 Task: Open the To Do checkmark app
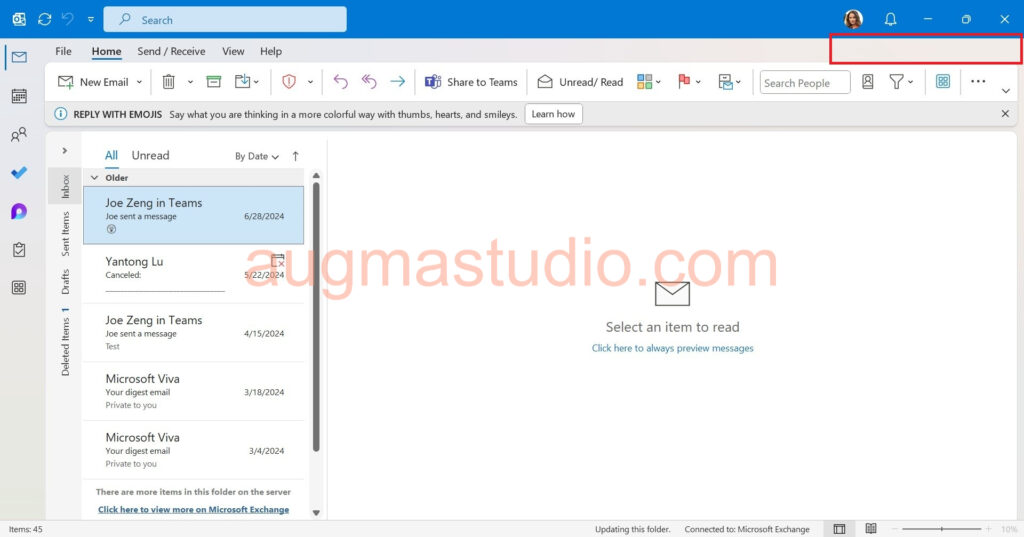coord(19,173)
